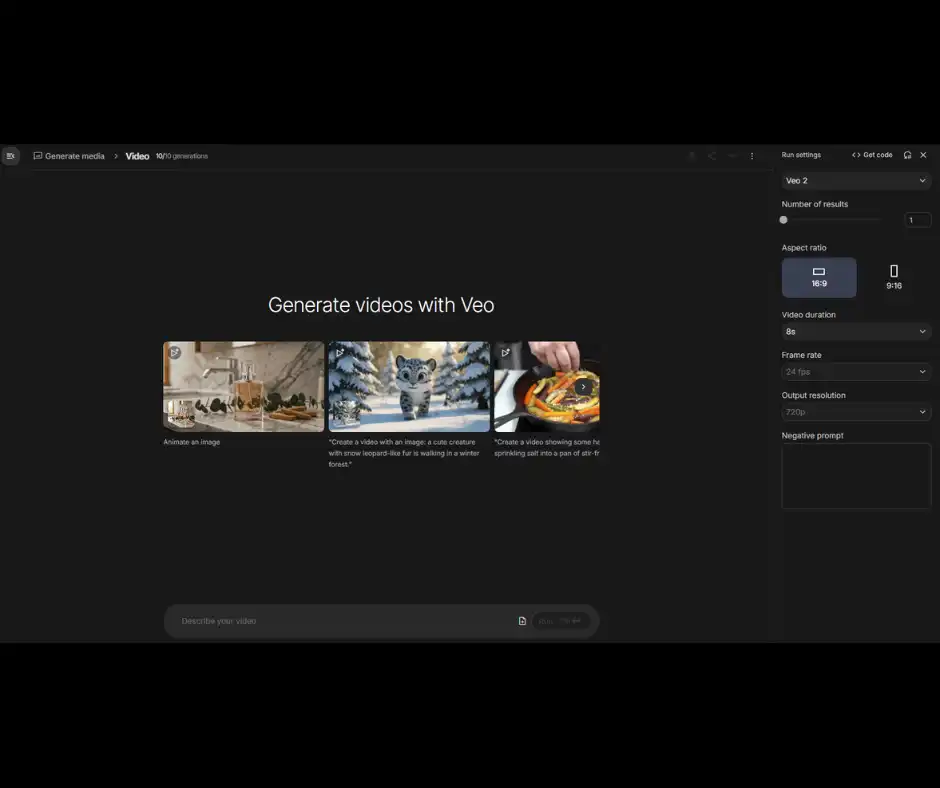
Task: Select the Video tab in the header
Action: click(x=137, y=156)
